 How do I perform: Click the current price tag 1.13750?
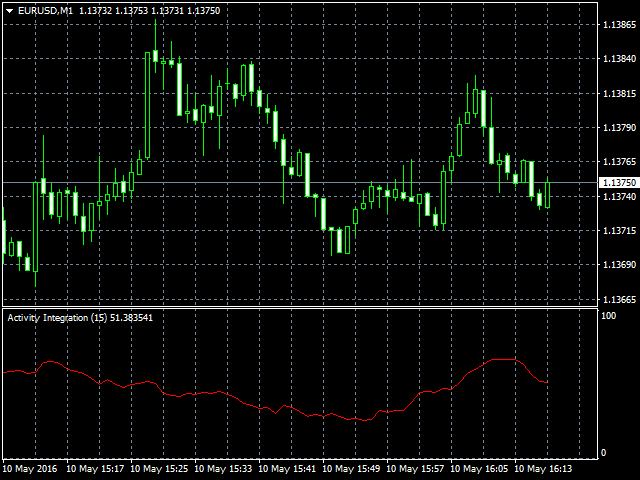pos(619,182)
